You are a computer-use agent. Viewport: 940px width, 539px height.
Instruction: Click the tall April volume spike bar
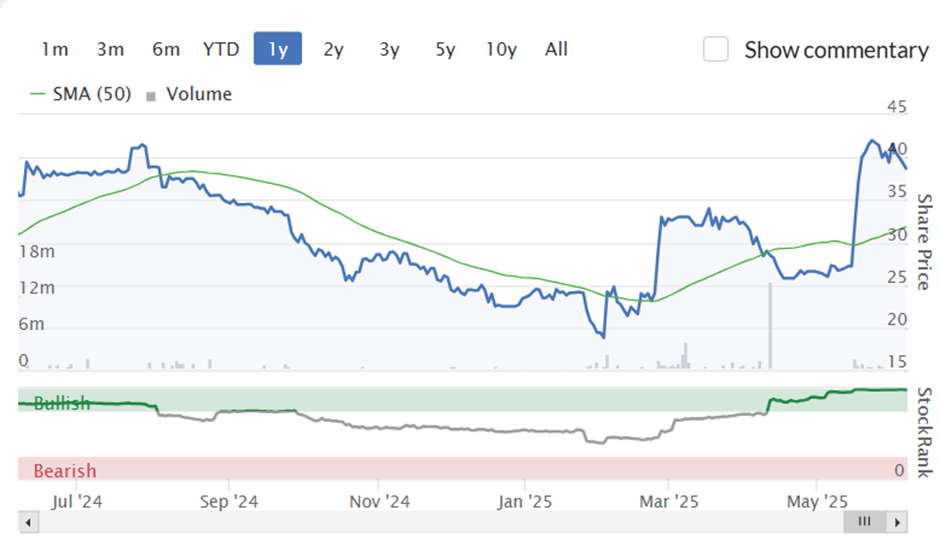point(770,326)
